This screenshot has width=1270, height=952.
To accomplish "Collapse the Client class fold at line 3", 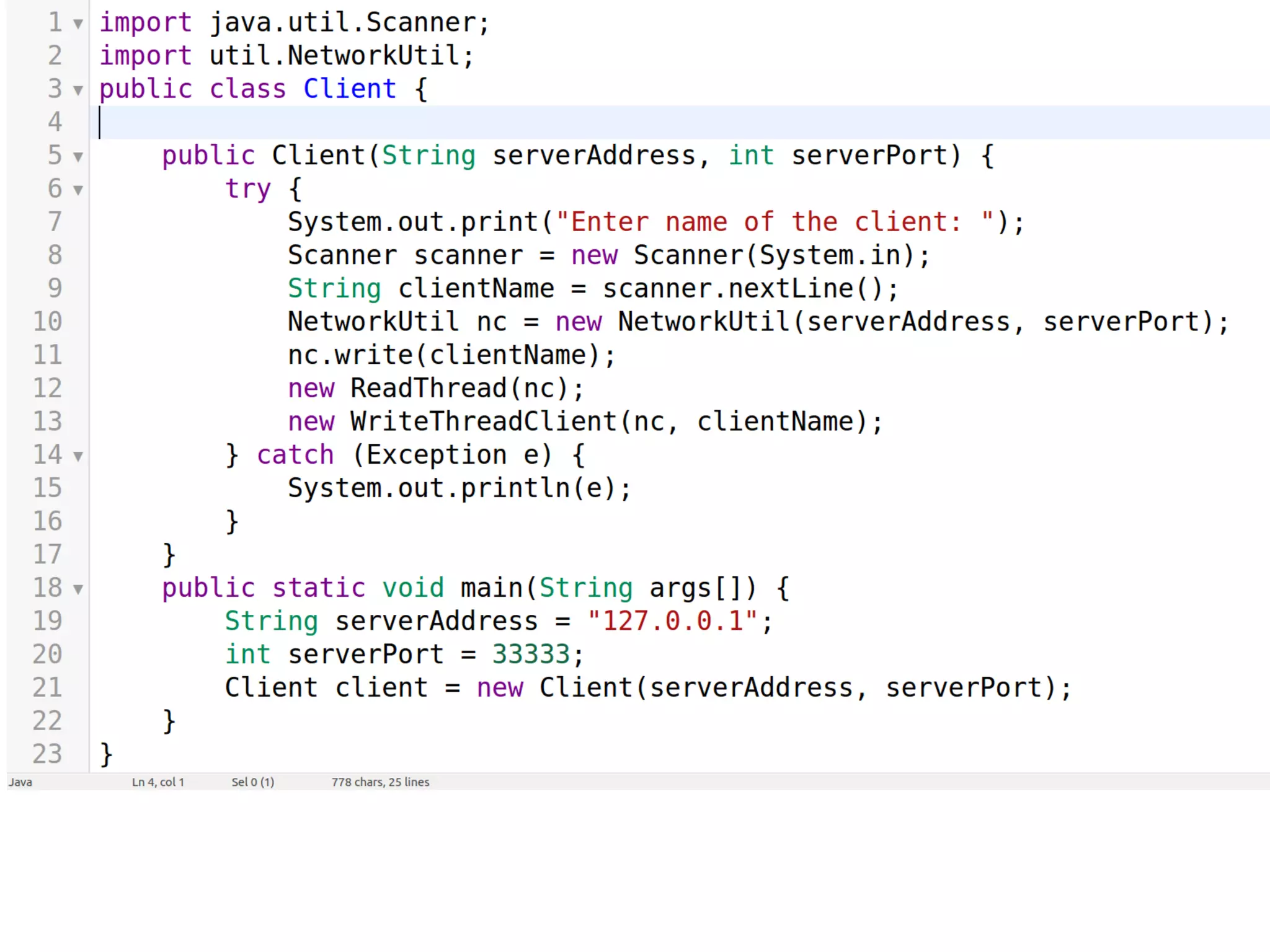I will [78, 90].
